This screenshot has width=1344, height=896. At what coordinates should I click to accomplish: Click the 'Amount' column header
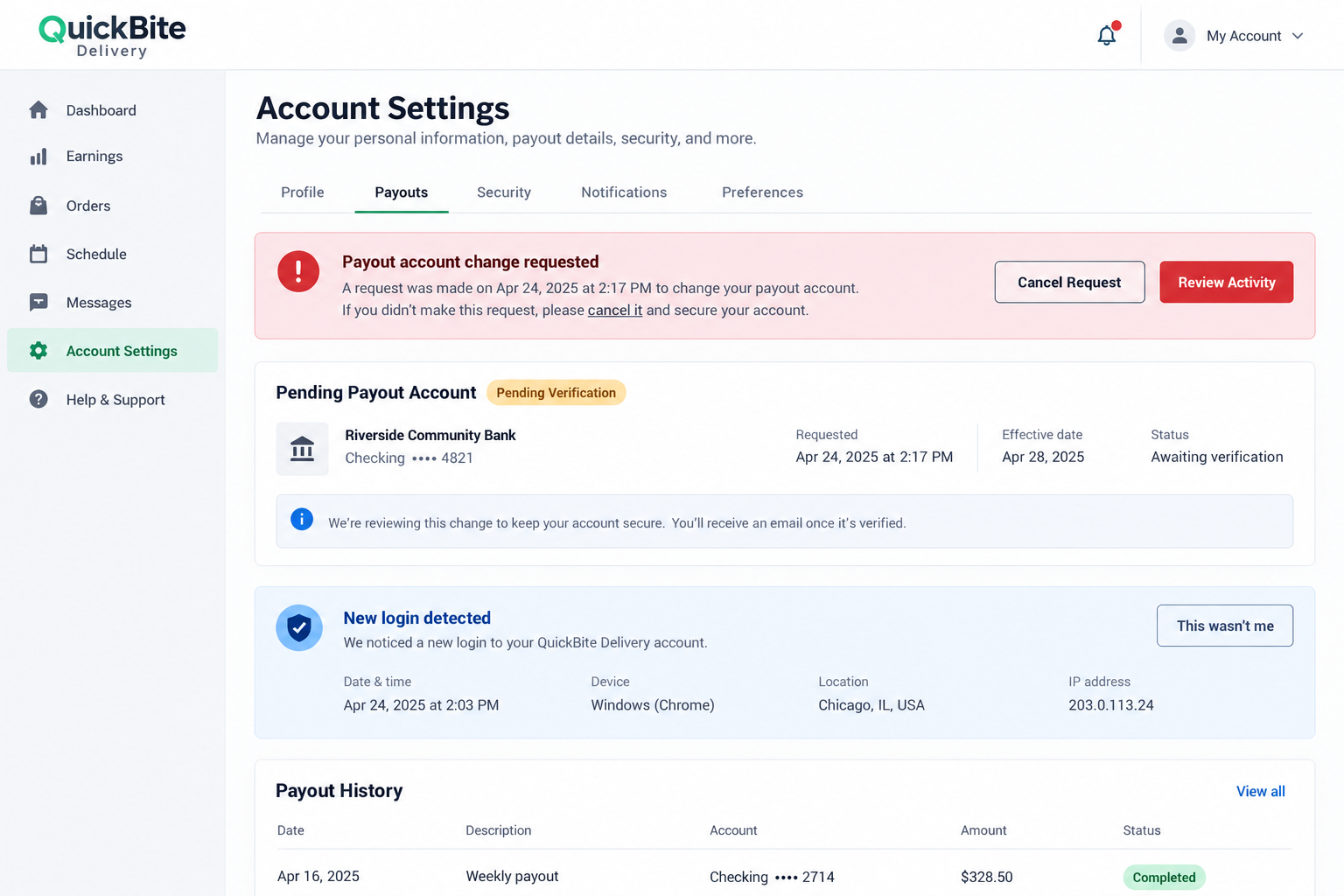click(x=983, y=830)
